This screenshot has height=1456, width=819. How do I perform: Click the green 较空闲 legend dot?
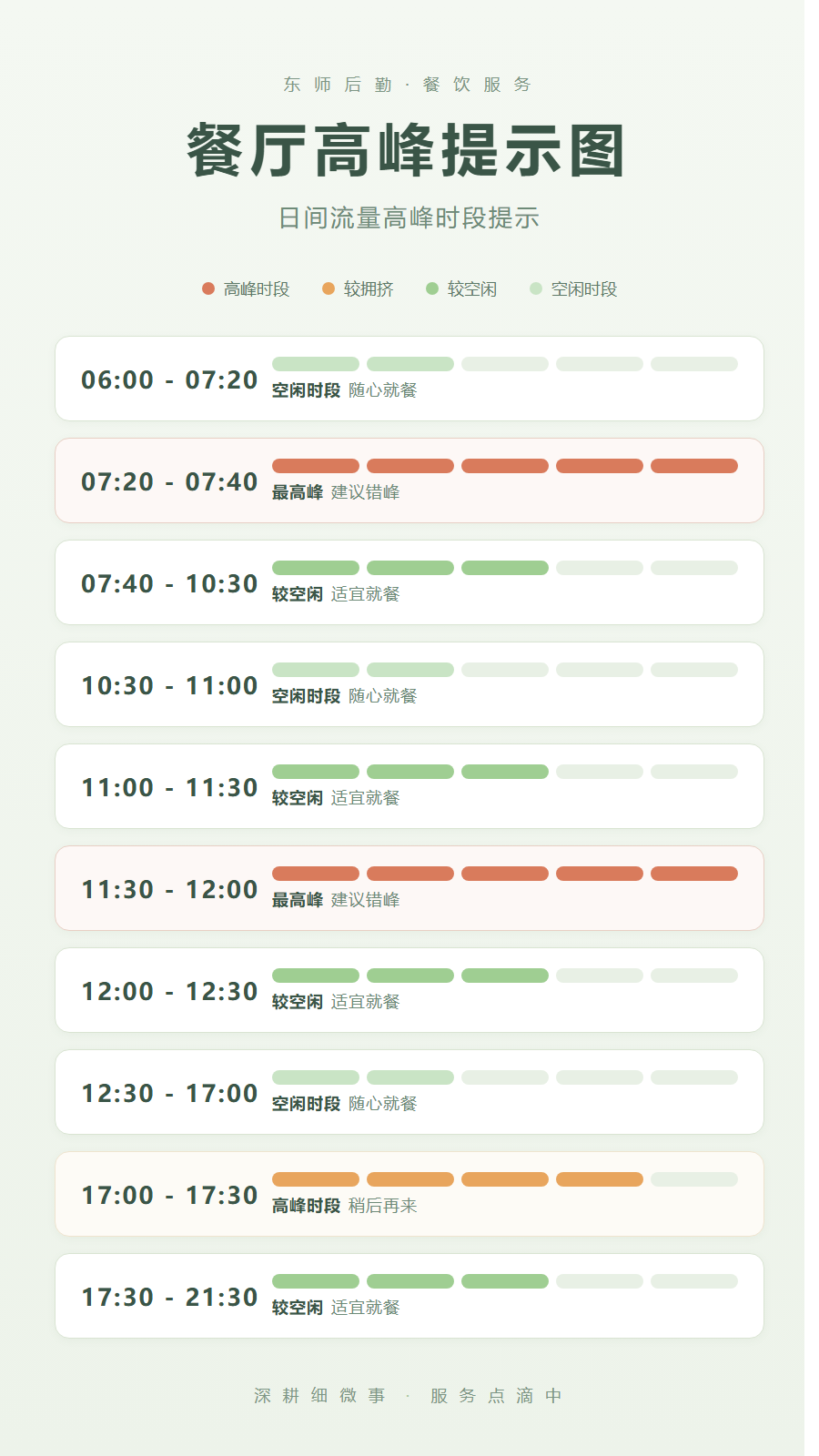(x=432, y=288)
